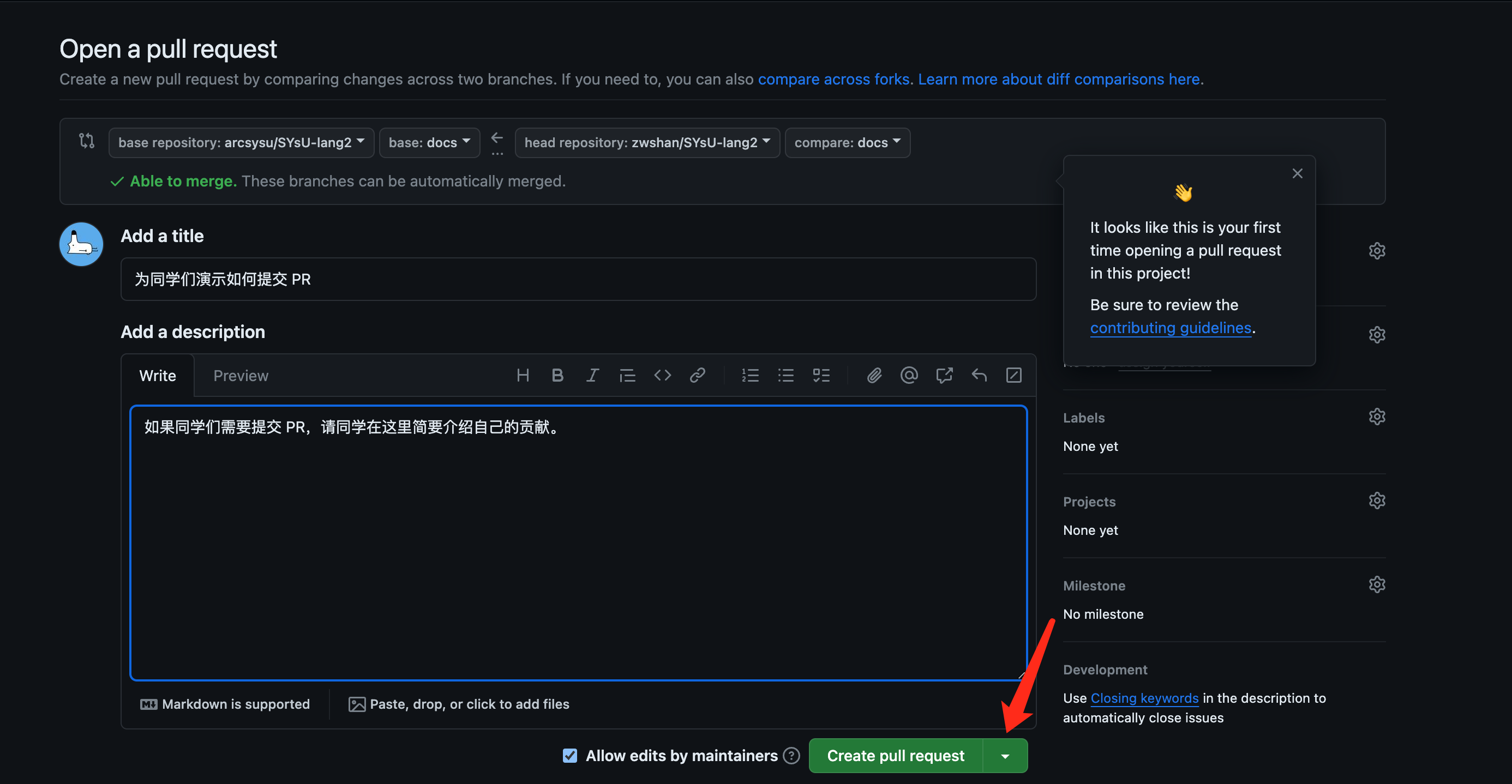Mention a user with the @ icon
Viewport: 1512px width, 784px height.
pyautogui.click(x=909, y=376)
